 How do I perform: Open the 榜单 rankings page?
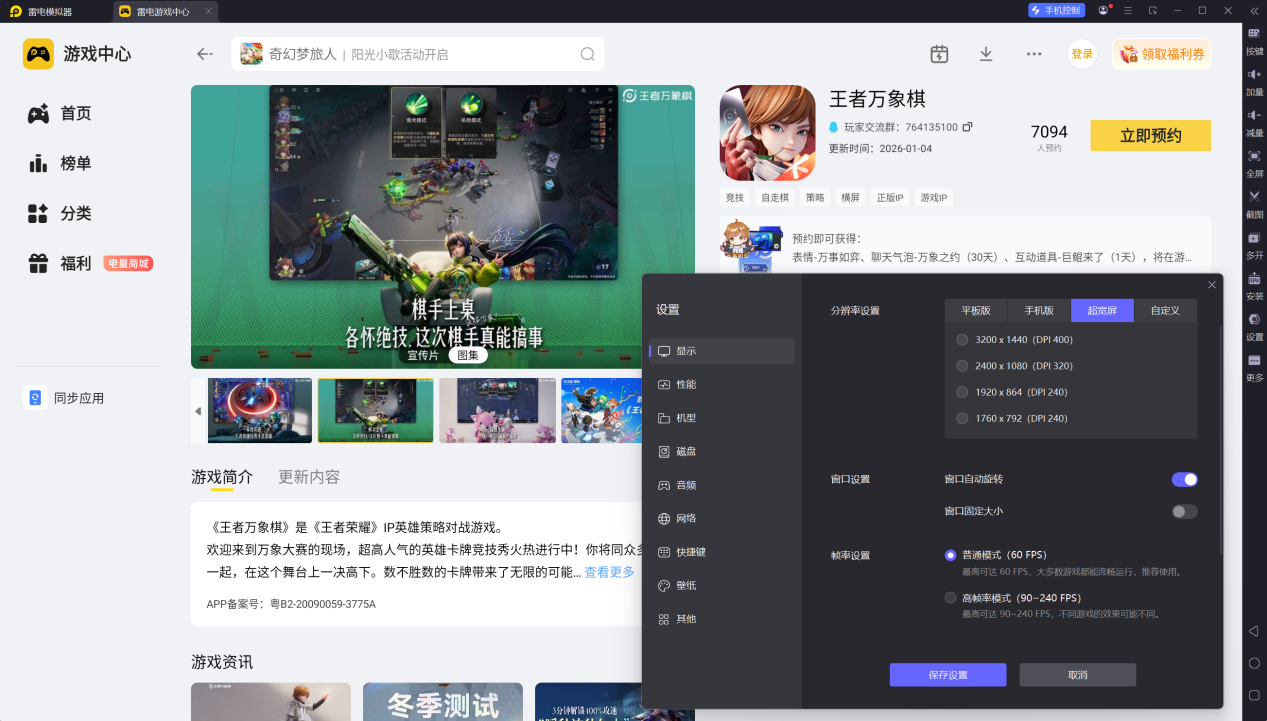coord(60,164)
